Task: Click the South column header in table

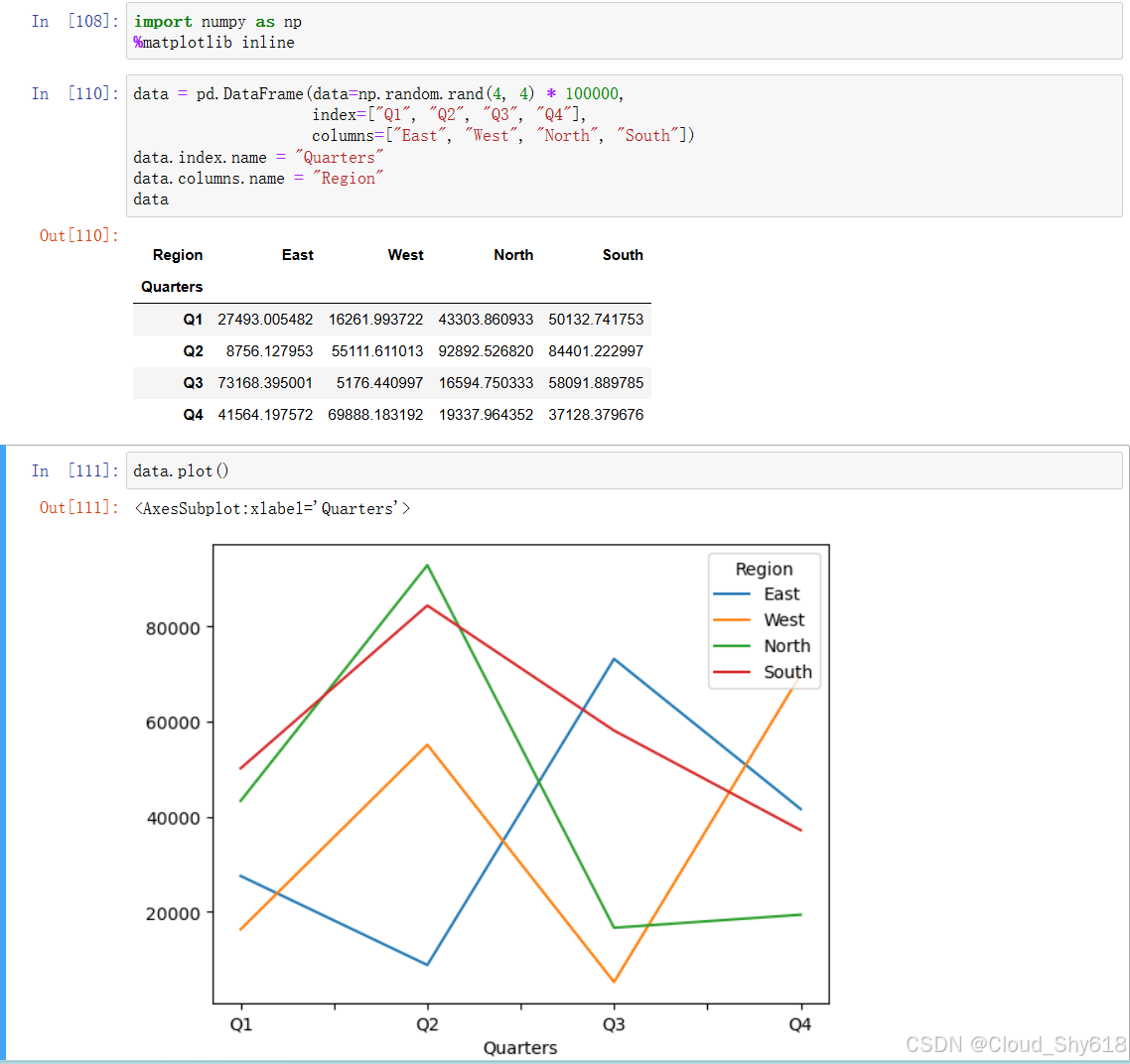Action: 623,255
